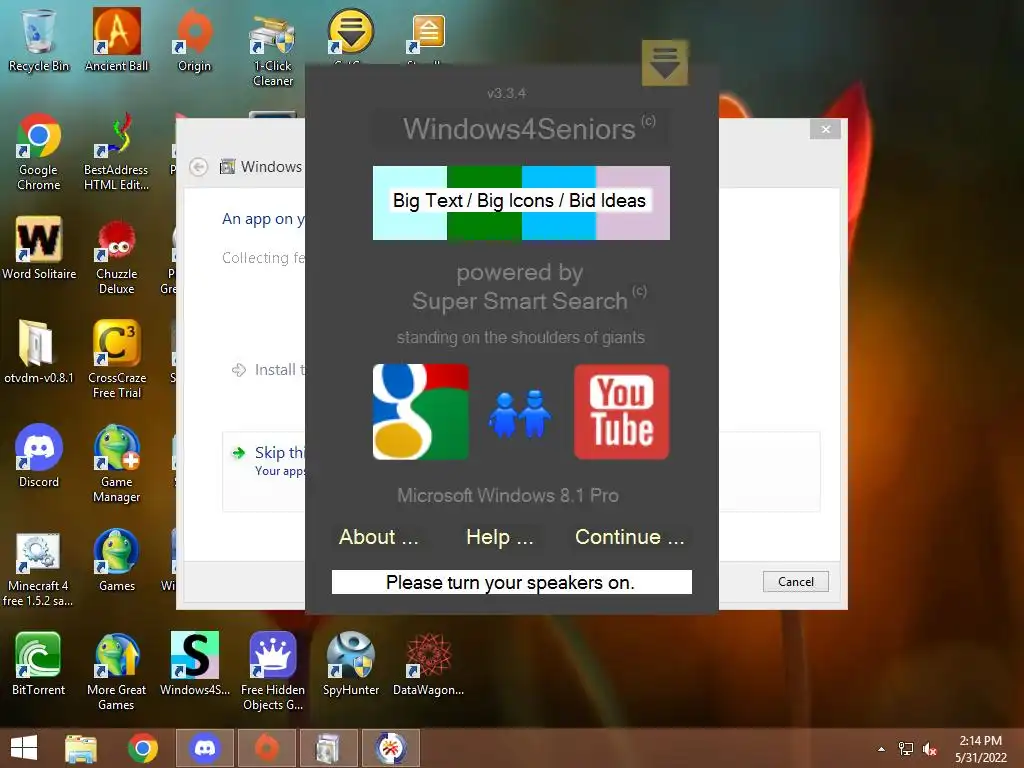This screenshot has height=768, width=1024.
Task: Click yellow down-arrow icon atop Windows4Seniors
Action: pos(665,63)
